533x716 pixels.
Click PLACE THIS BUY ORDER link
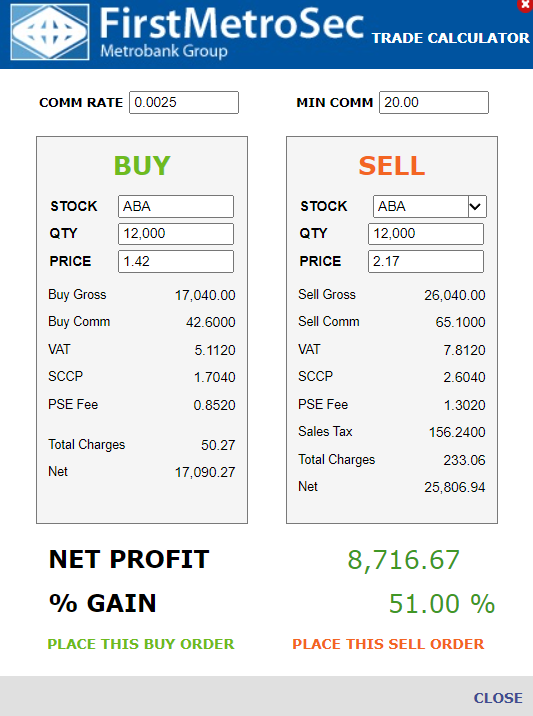(141, 644)
